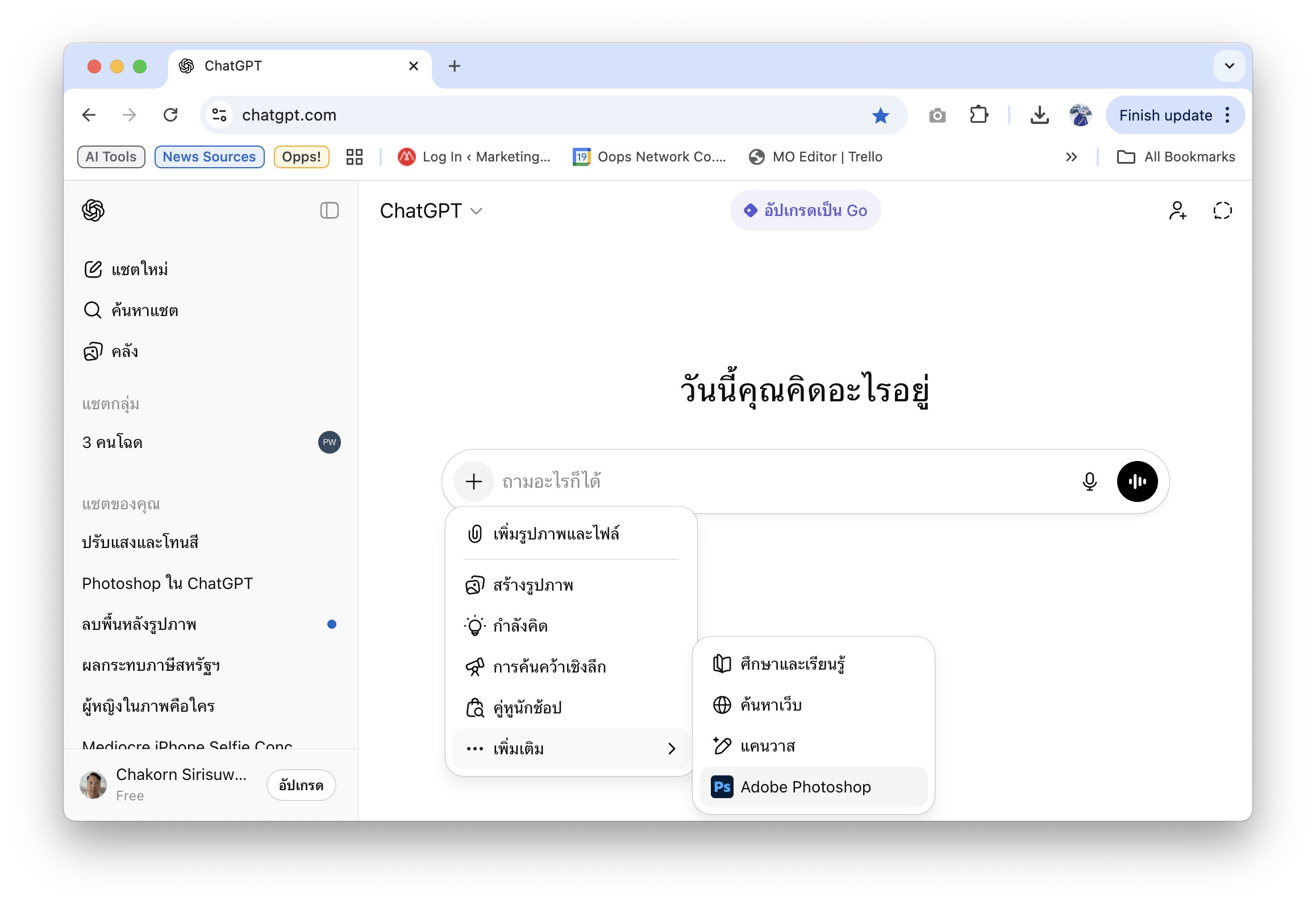Click the Finish update button
The image size is (1316, 905).
[x=1165, y=115]
